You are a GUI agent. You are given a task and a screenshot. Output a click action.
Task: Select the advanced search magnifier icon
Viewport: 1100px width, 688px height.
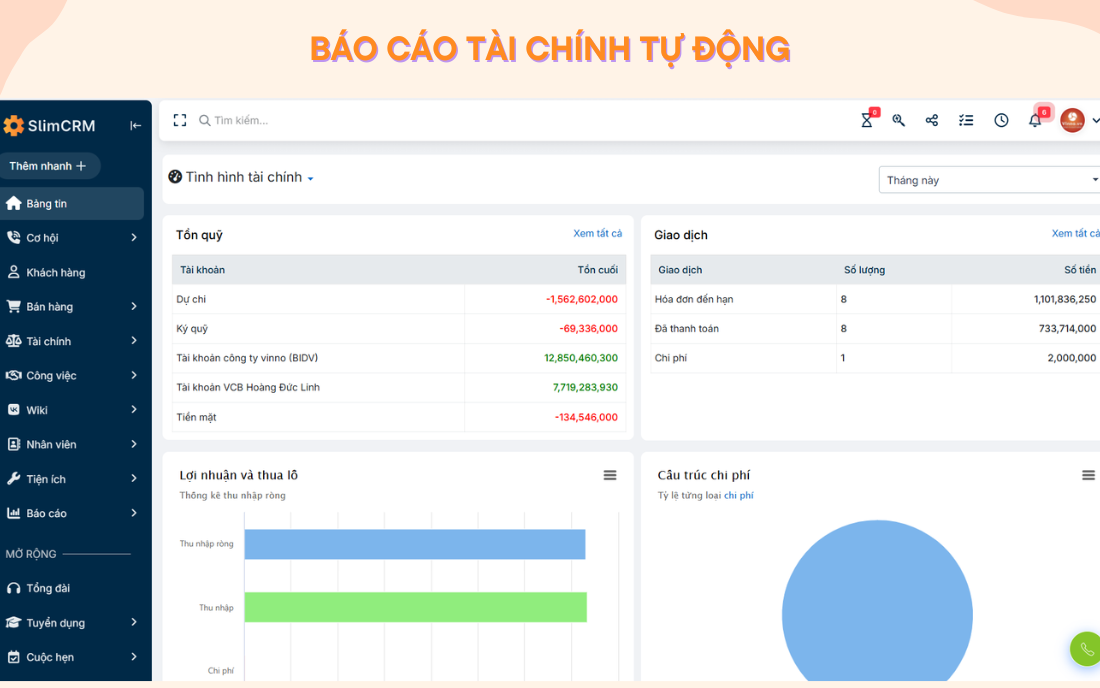[x=898, y=120]
